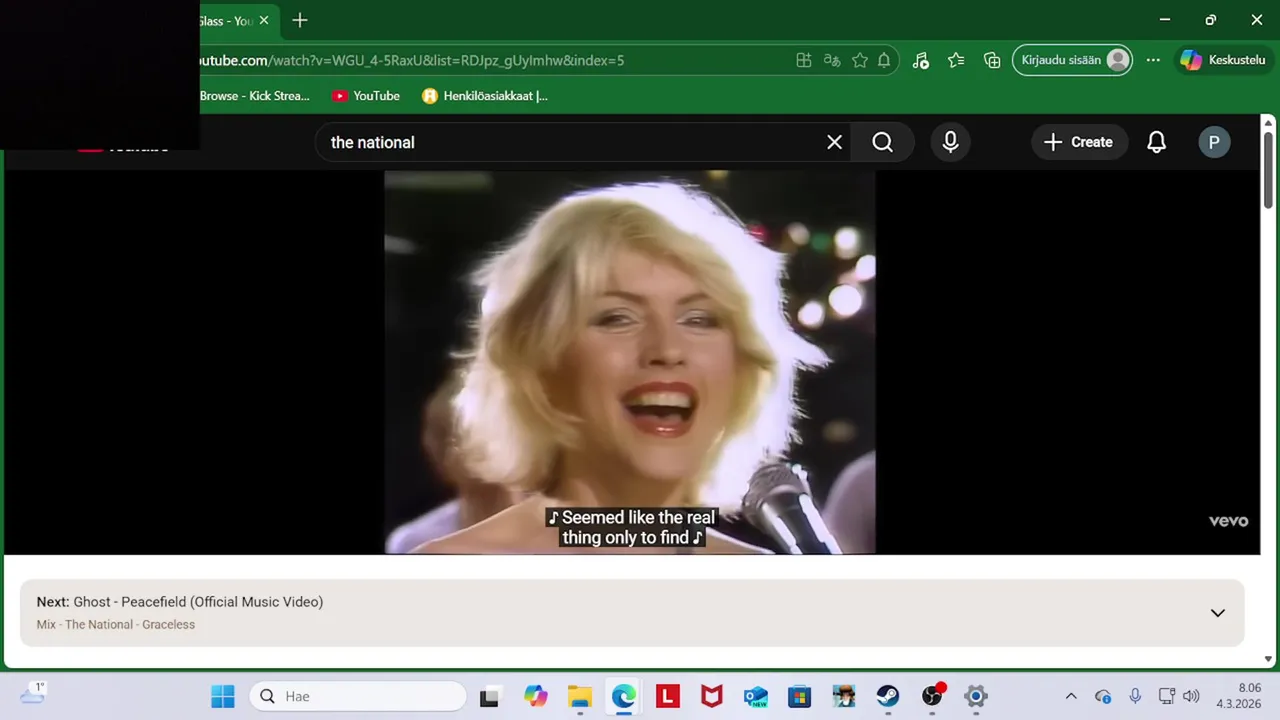Start voice search with microphone icon
1280x720 pixels.
[950, 142]
